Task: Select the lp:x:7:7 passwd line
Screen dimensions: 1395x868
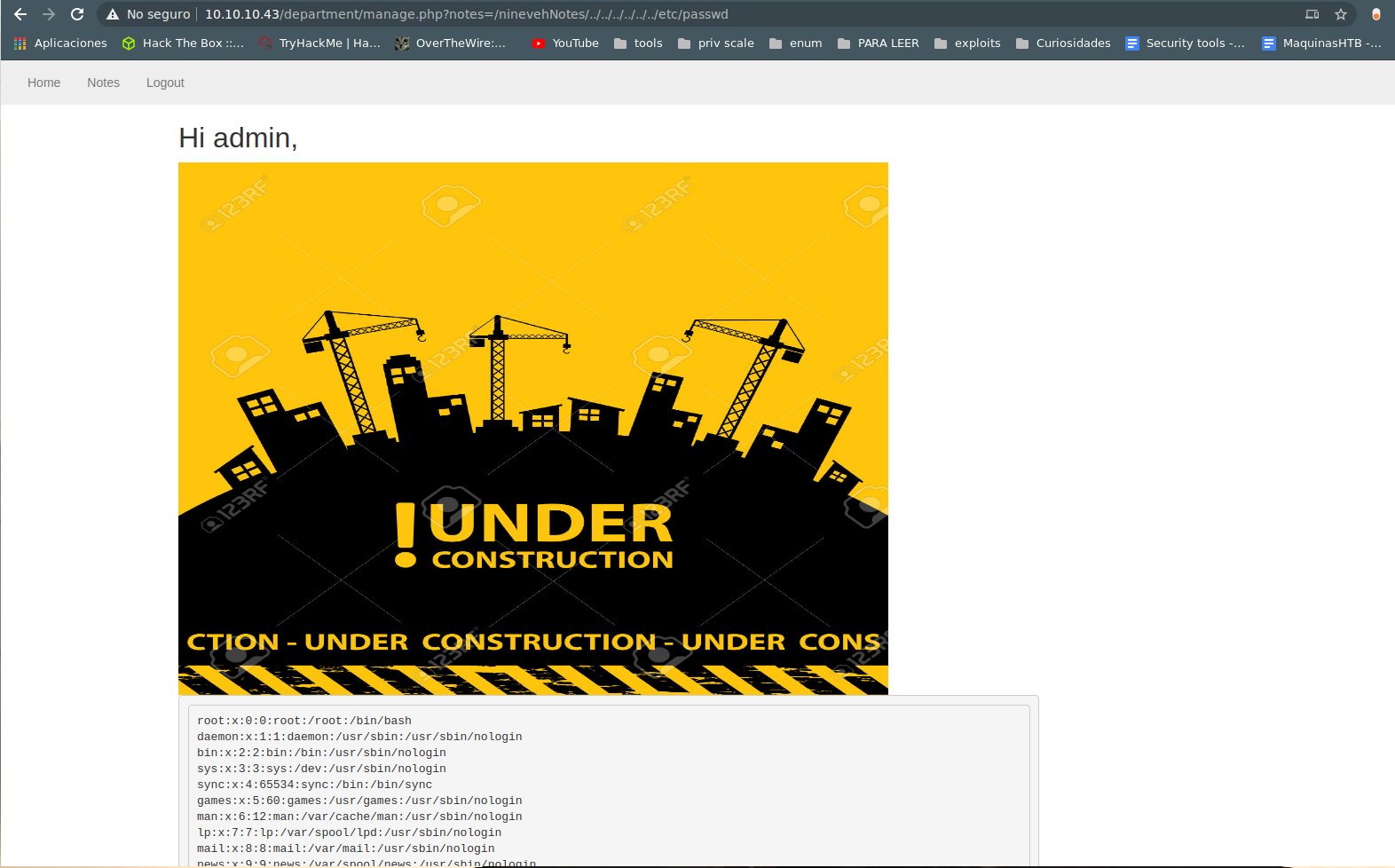Action: [x=349, y=832]
